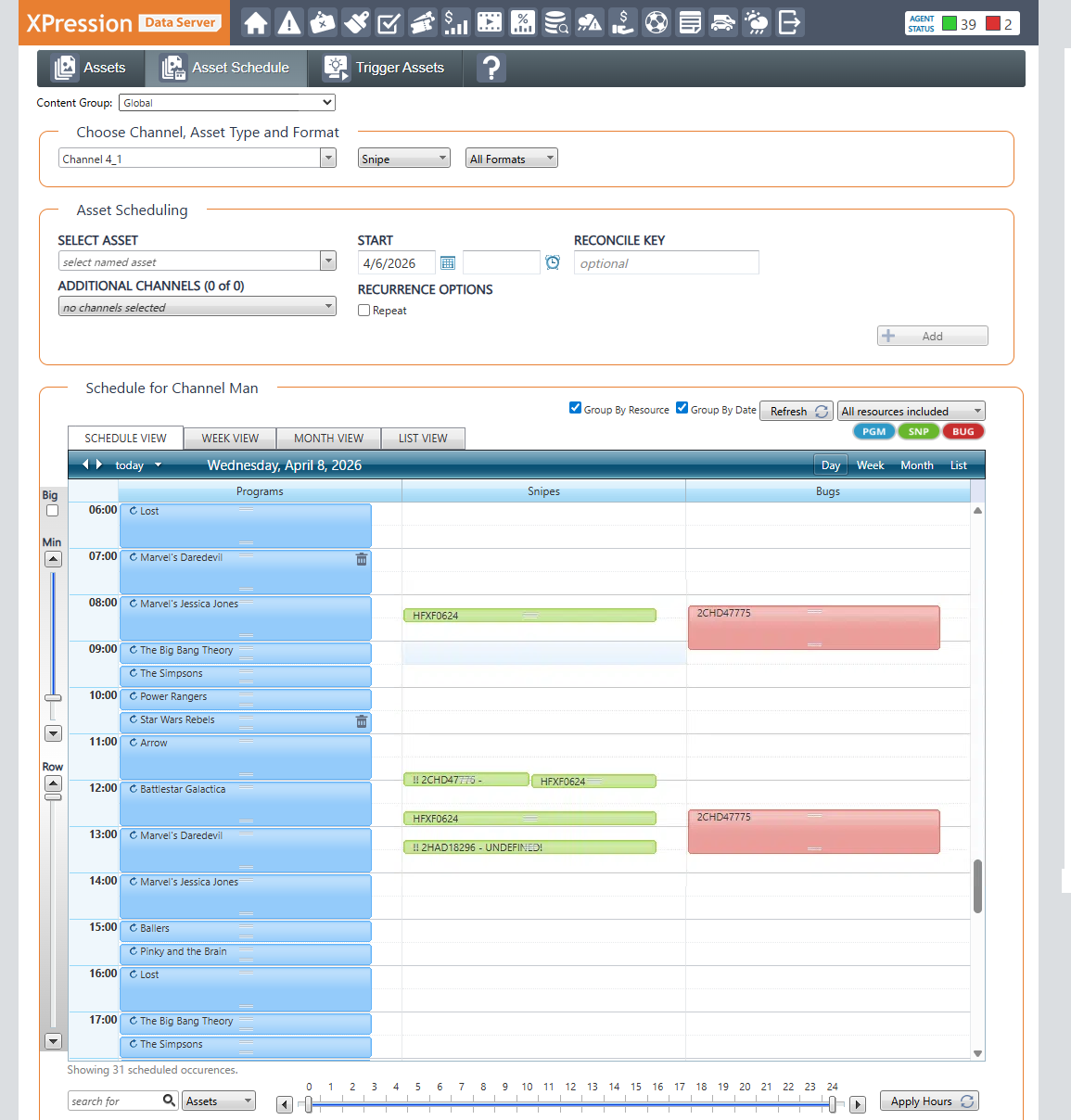Open the All resources included dropdown
1071x1120 pixels.
(x=911, y=411)
